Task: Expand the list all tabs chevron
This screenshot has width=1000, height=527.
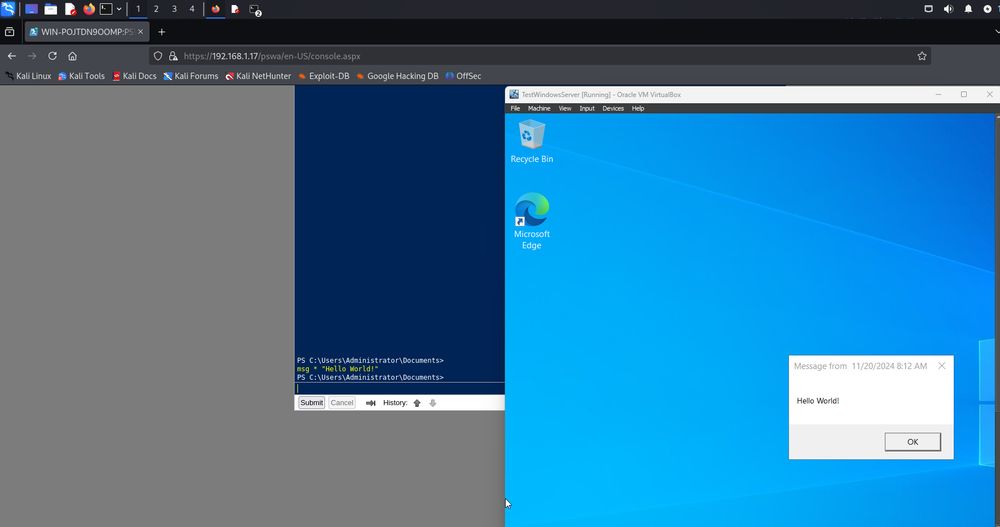Action: [996, 31]
